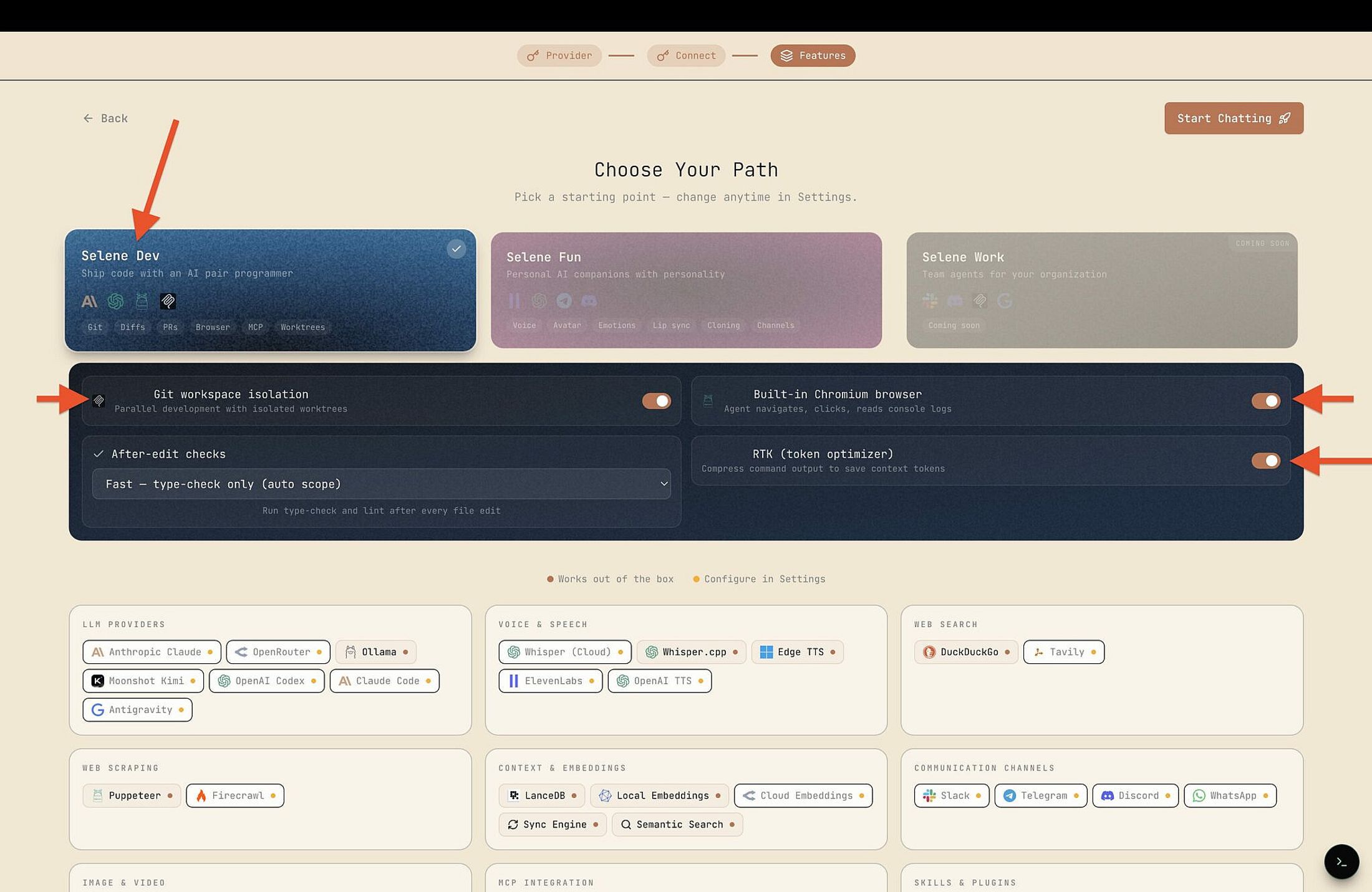Click the Moonshot Kimi K icon

[98, 681]
